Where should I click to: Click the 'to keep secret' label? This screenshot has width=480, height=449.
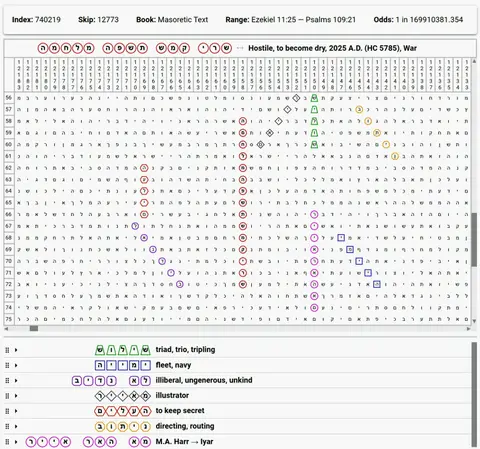click(x=180, y=411)
